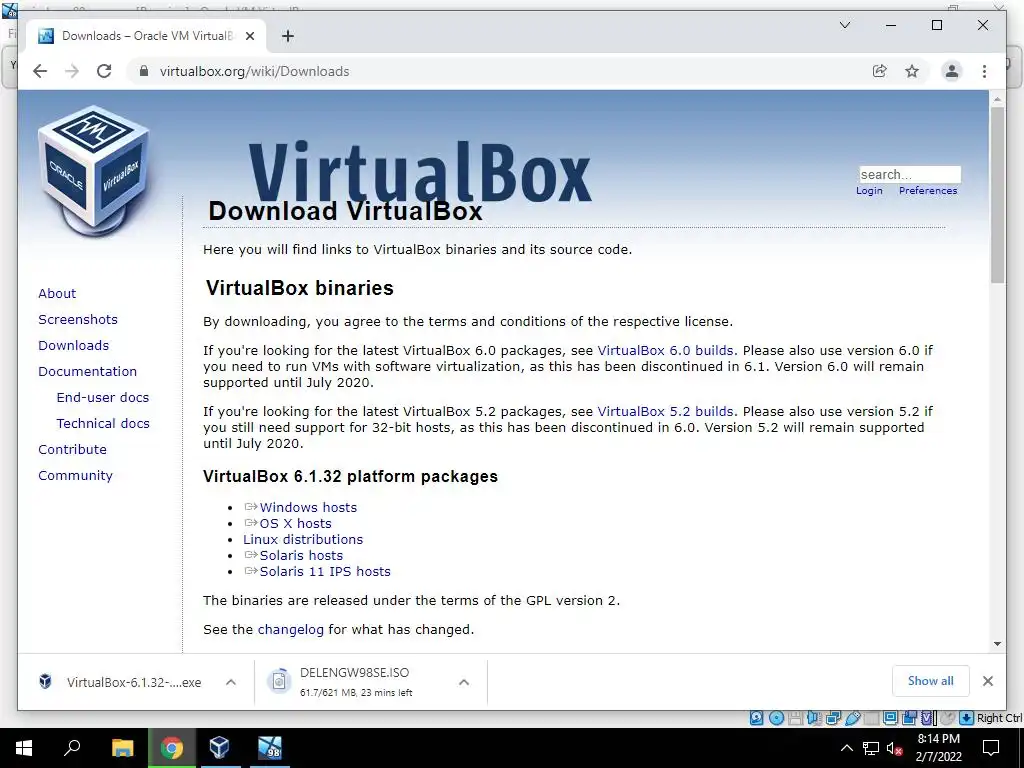Click the site search field
1024x768 pixels.
click(910, 174)
